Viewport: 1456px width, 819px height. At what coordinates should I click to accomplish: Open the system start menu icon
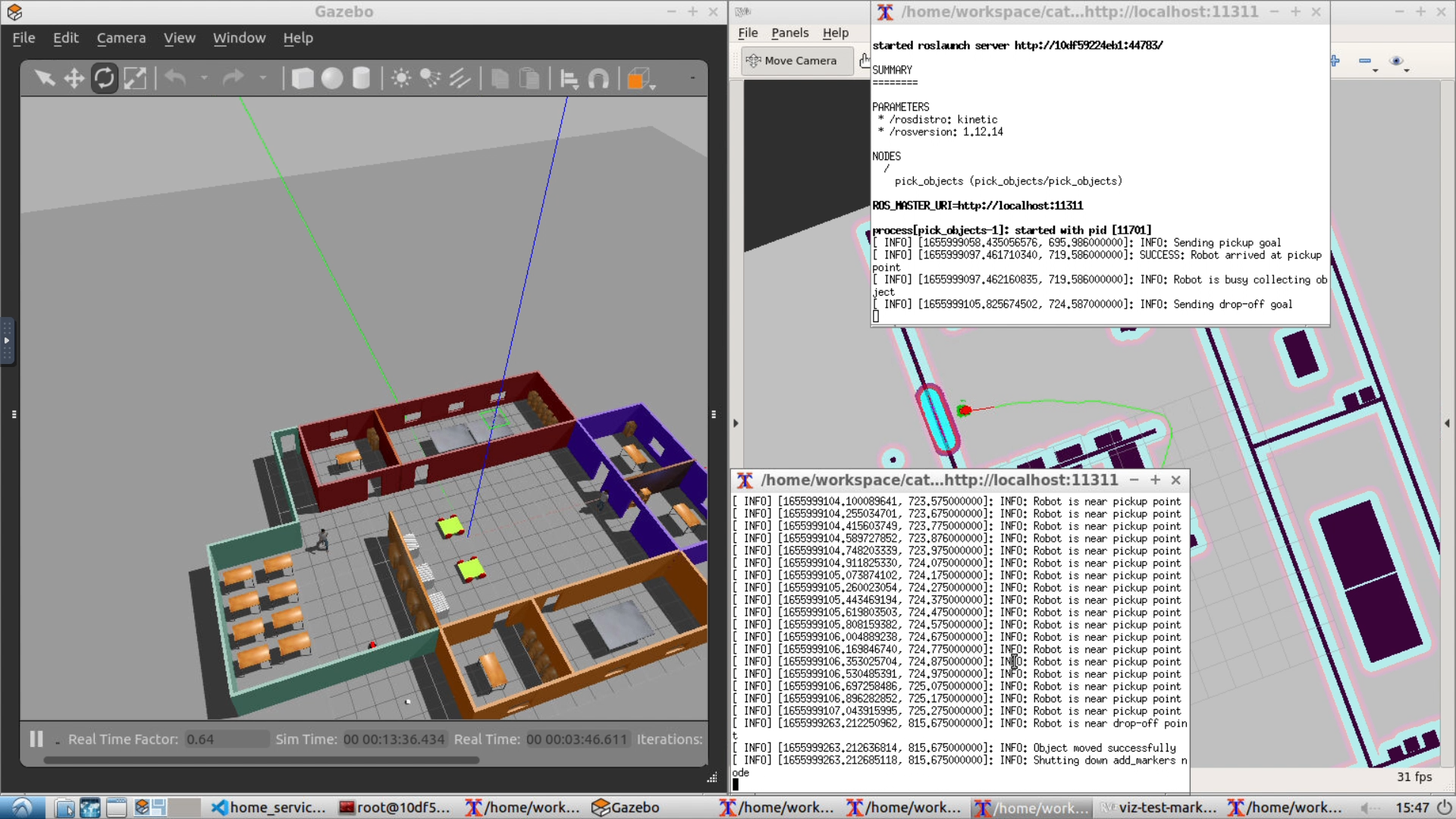pos(21,808)
